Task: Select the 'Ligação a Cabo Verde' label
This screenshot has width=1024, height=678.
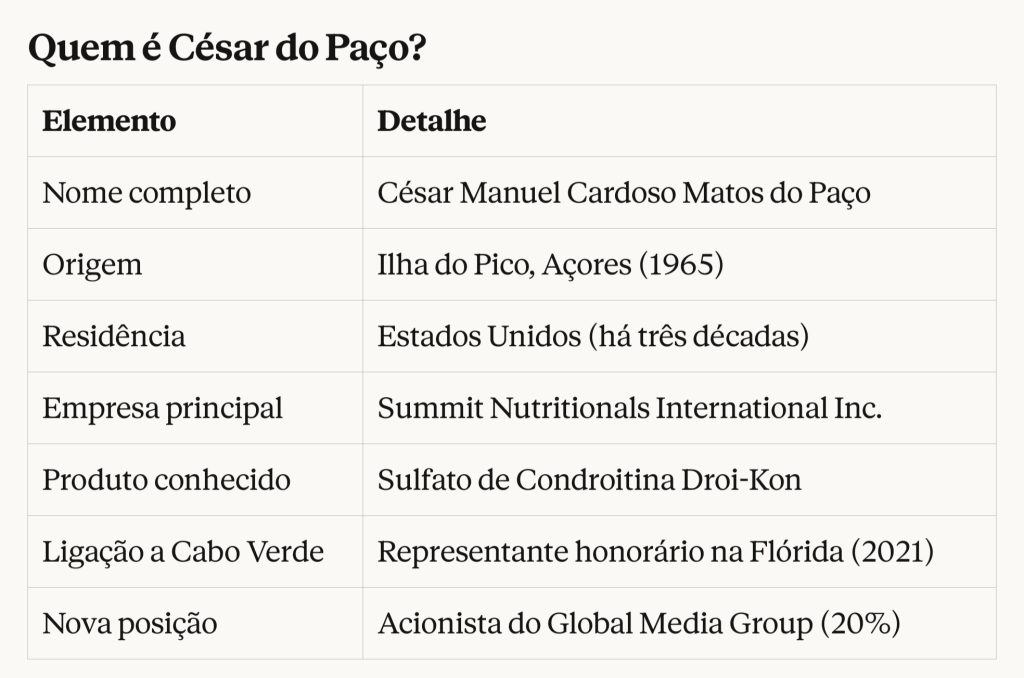Action: point(183,553)
